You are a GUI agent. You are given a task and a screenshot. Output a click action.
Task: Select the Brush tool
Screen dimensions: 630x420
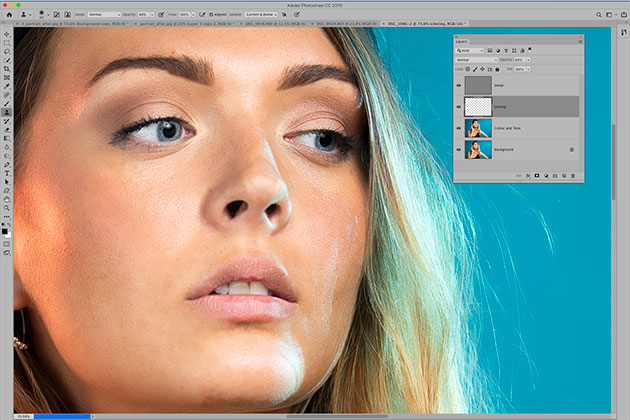click(x=7, y=104)
